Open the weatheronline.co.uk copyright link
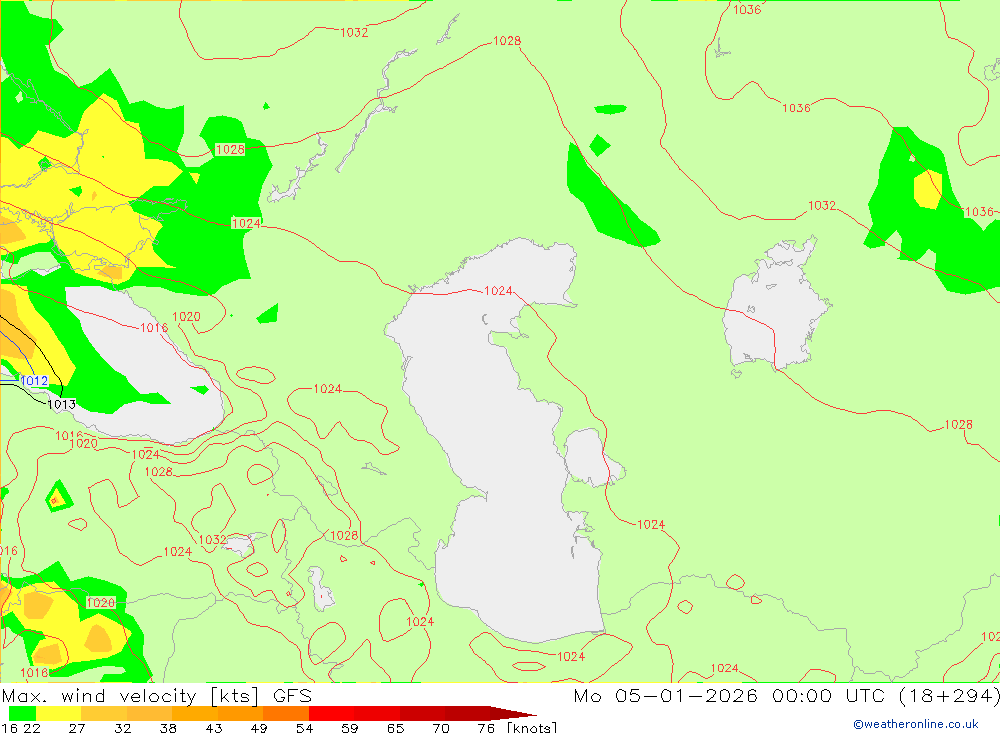 click(x=916, y=724)
